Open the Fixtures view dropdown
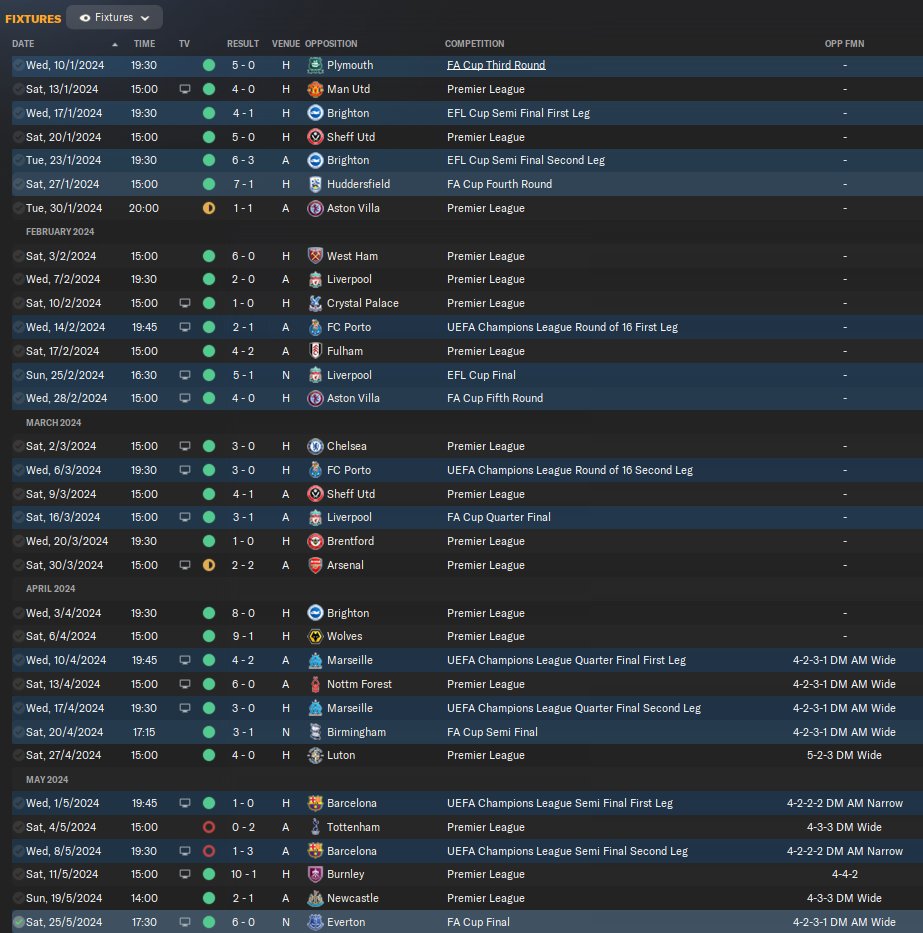 [x=114, y=18]
